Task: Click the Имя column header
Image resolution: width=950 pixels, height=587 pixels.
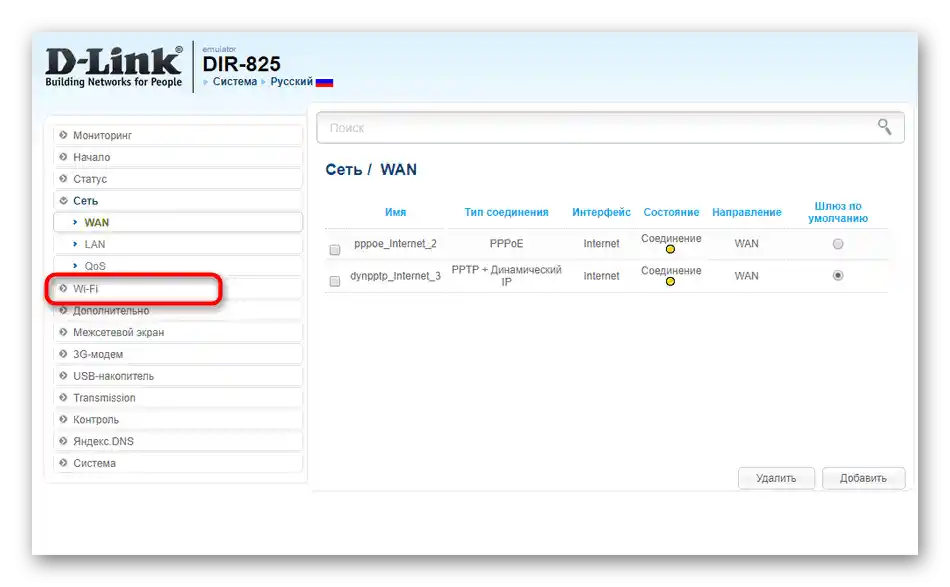Action: [x=395, y=212]
